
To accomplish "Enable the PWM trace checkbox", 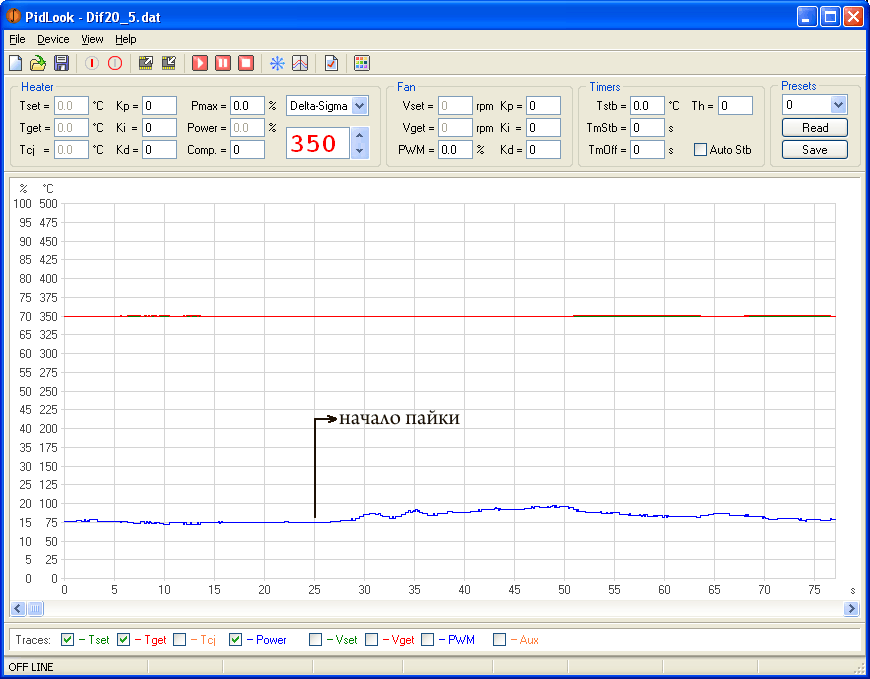I will pos(427,640).
